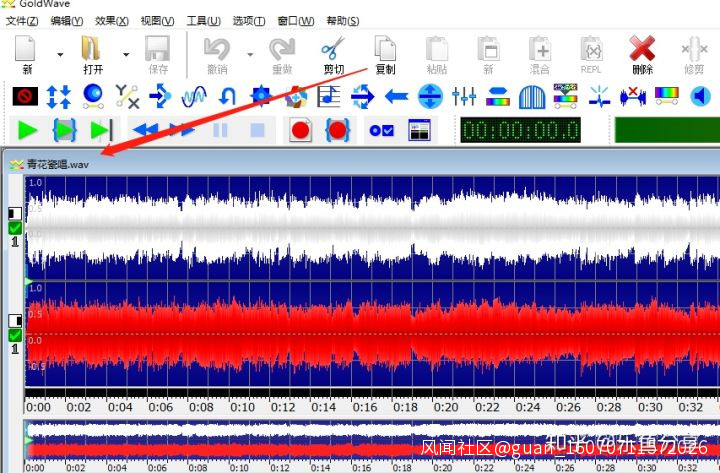Click the black censor effect icon

click(x=25, y=96)
